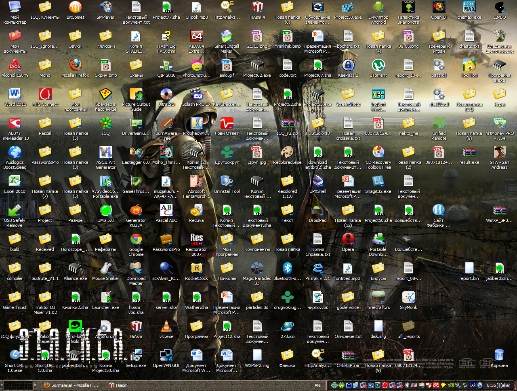Open the black head silhouette icon
The image size is (517, 391).
(499, 7)
